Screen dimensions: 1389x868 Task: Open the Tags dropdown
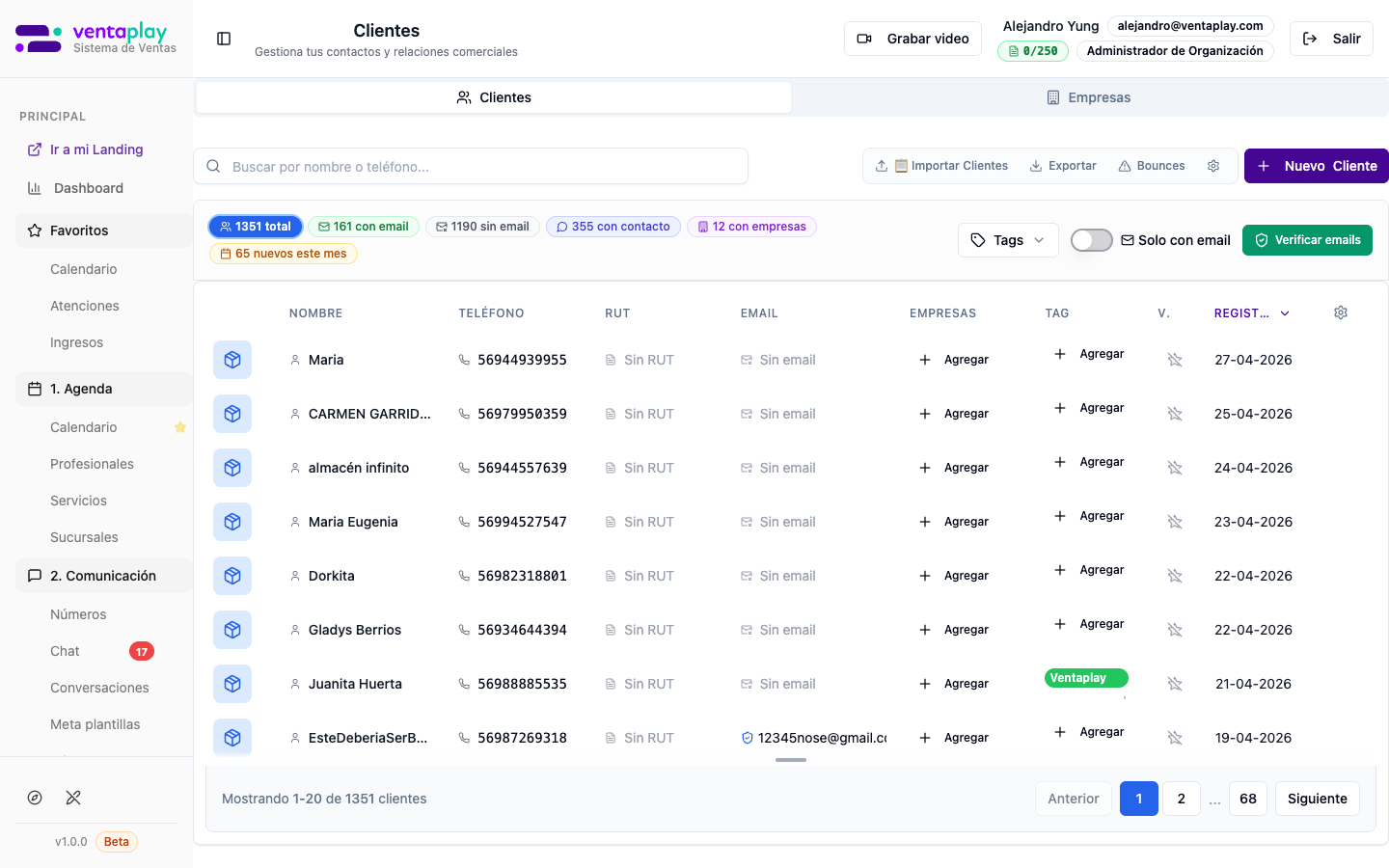tap(1008, 240)
